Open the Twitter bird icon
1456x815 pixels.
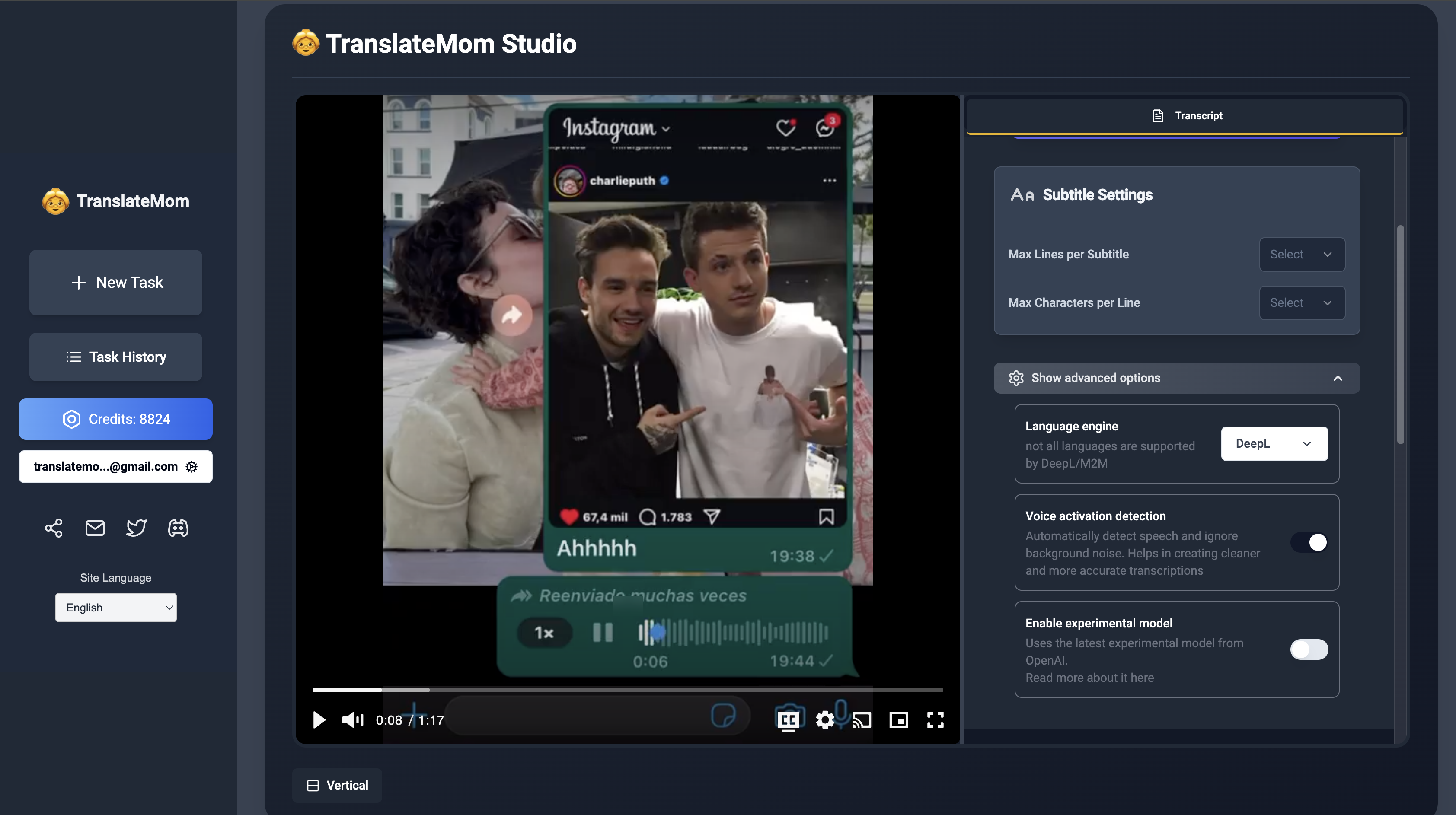pos(136,528)
